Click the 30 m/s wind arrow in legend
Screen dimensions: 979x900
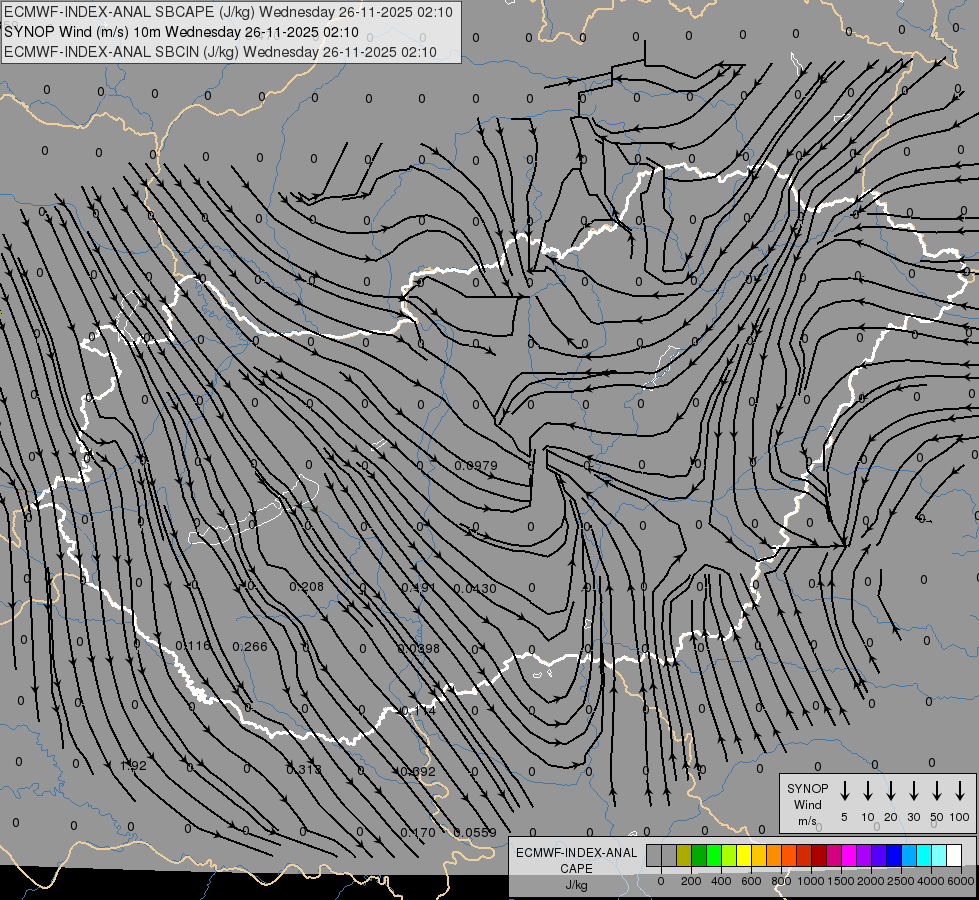point(913,791)
